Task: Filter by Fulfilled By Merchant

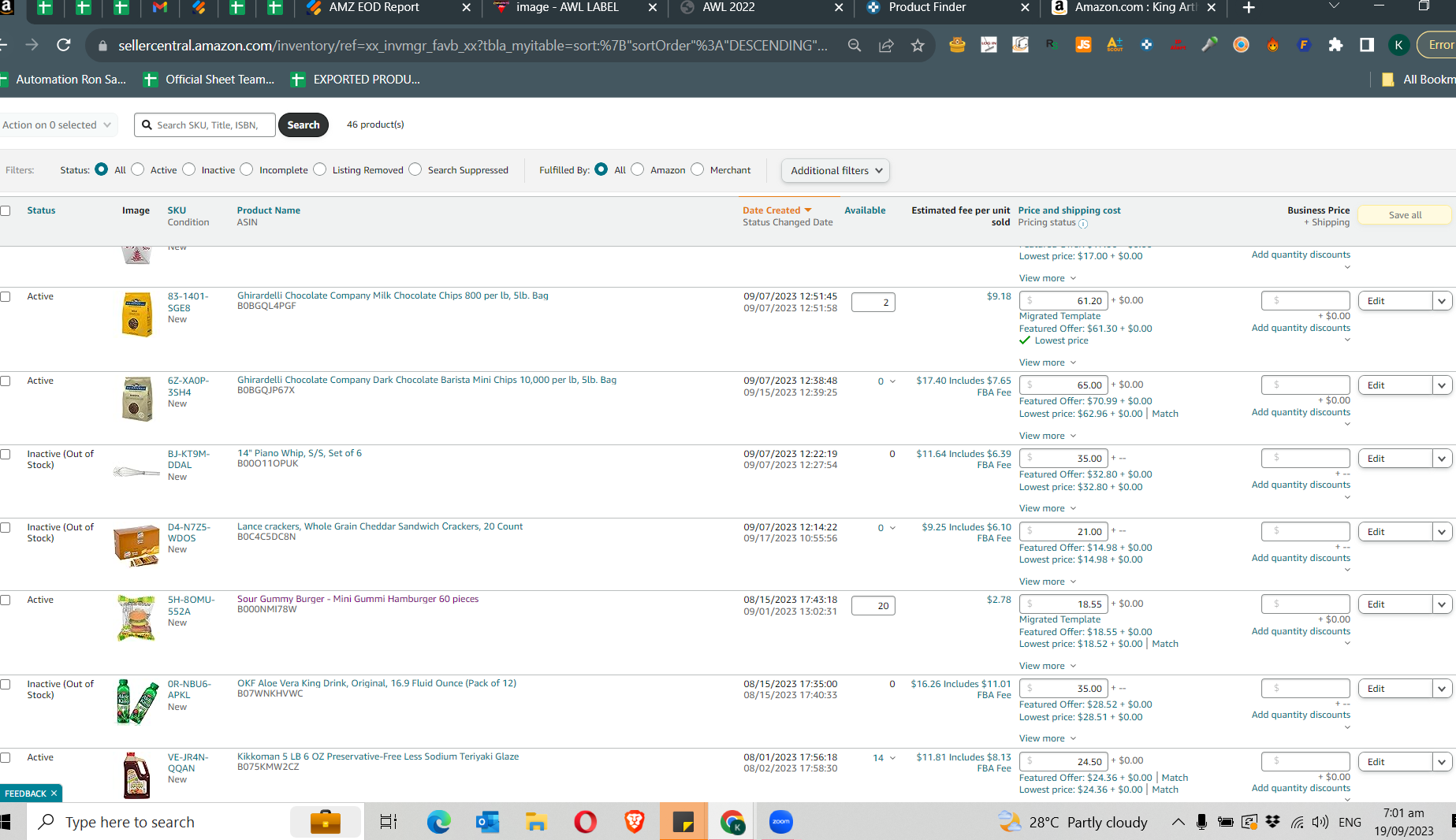Action: 698,169
